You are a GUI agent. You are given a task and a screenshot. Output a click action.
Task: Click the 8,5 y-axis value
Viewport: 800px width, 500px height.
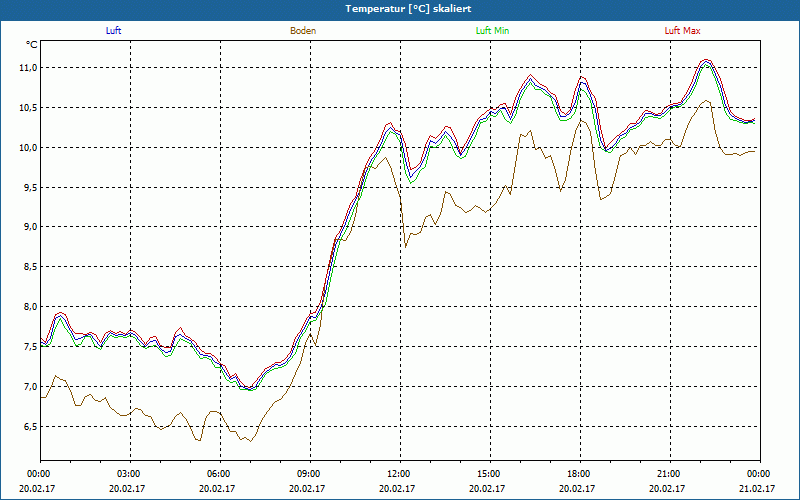click(30, 267)
